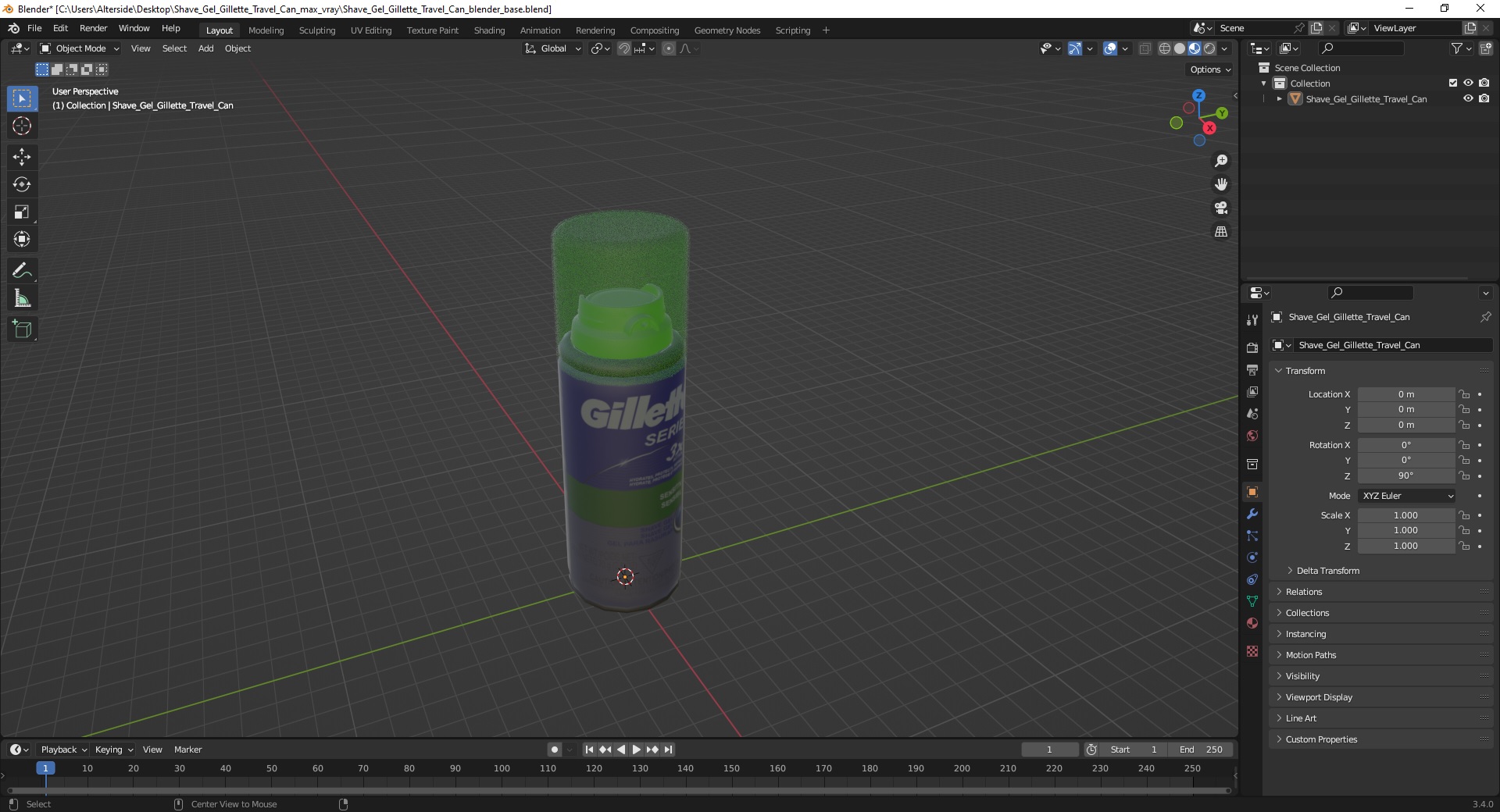Toggle pin on properties editor
1500x812 pixels.
[x=1485, y=317]
